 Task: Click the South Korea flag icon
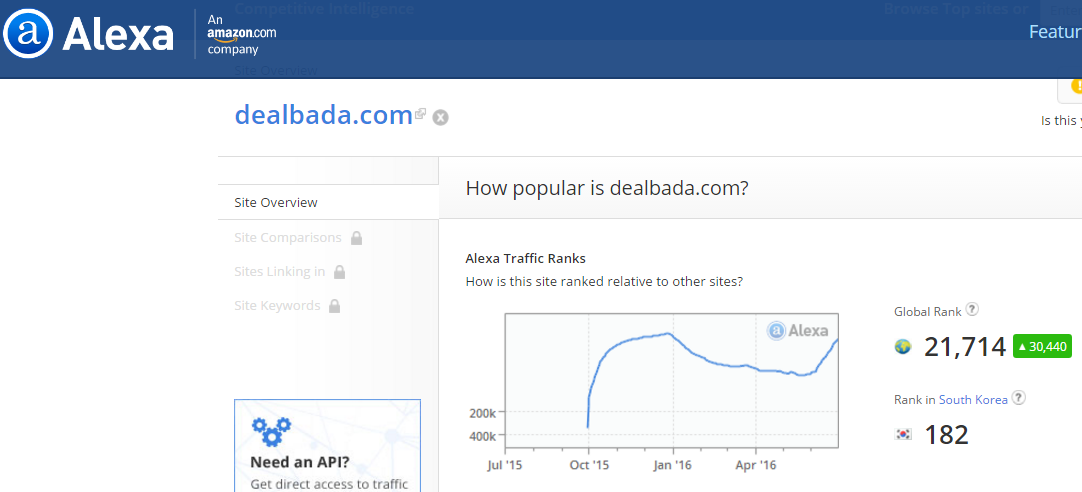tap(903, 435)
